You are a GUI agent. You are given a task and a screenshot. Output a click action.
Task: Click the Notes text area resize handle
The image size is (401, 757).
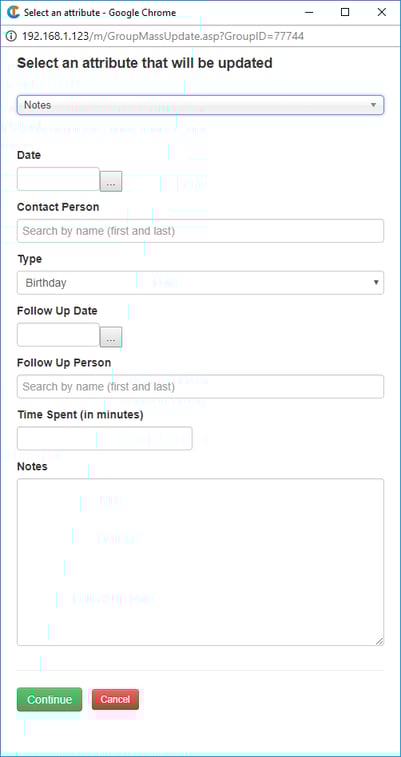point(380,641)
